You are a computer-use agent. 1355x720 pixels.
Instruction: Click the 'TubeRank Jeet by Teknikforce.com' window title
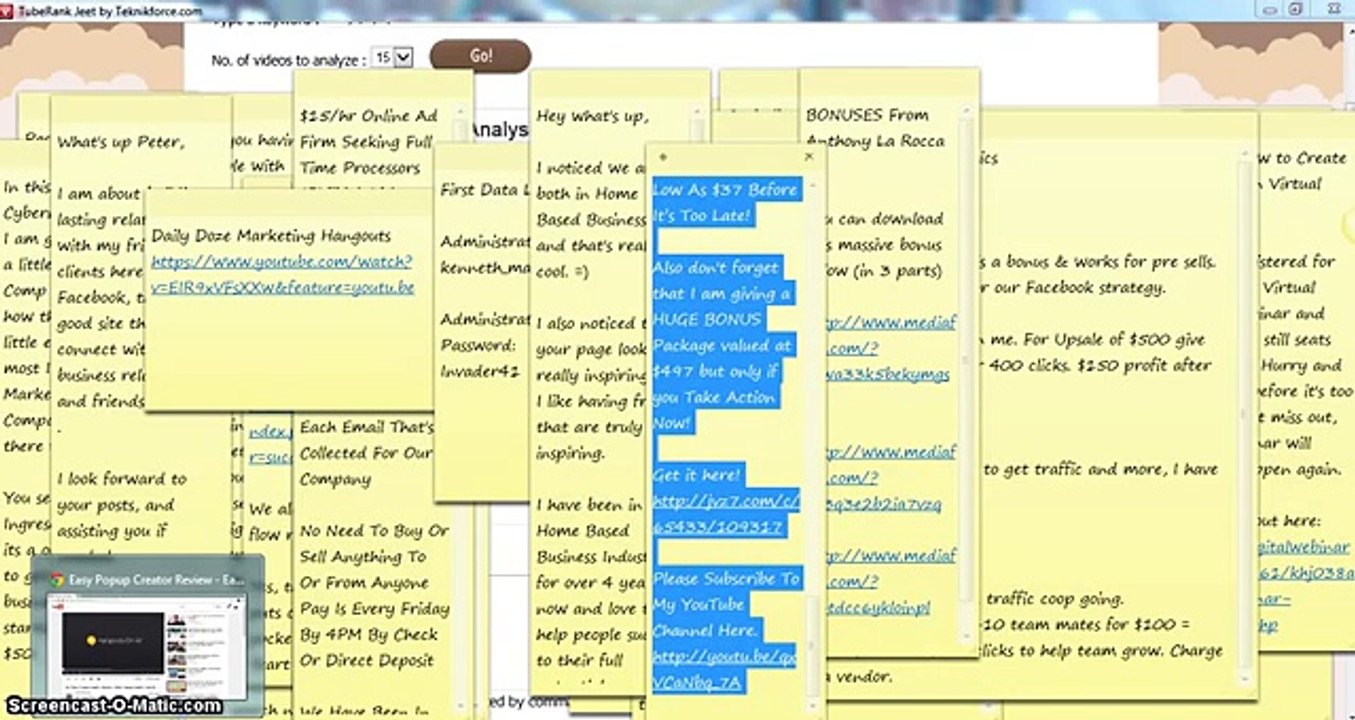[110, 11]
